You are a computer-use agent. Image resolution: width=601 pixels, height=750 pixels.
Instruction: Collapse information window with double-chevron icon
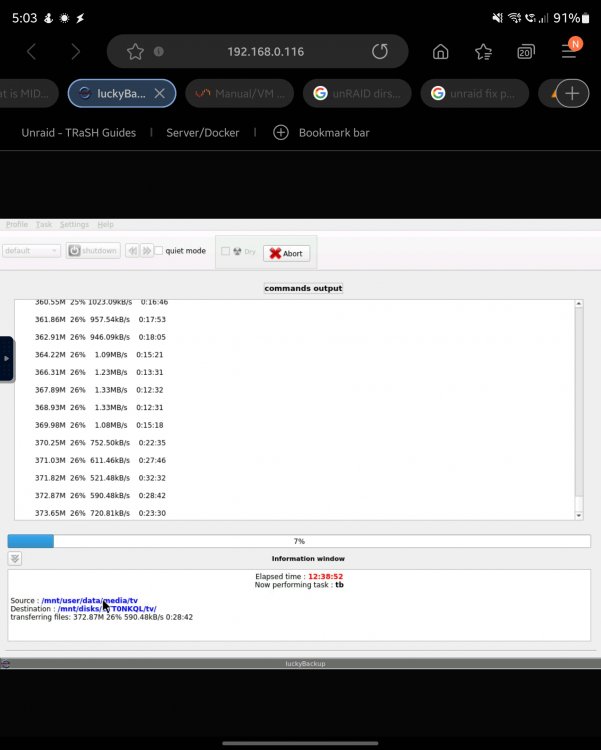[x=15, y=558]
